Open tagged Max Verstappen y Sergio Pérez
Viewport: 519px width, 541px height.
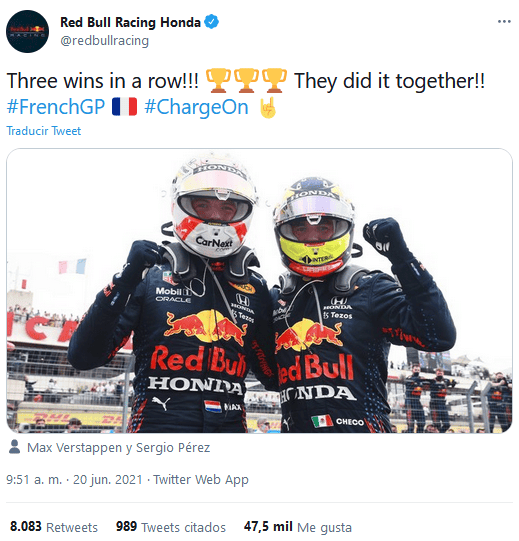[118, 447]
